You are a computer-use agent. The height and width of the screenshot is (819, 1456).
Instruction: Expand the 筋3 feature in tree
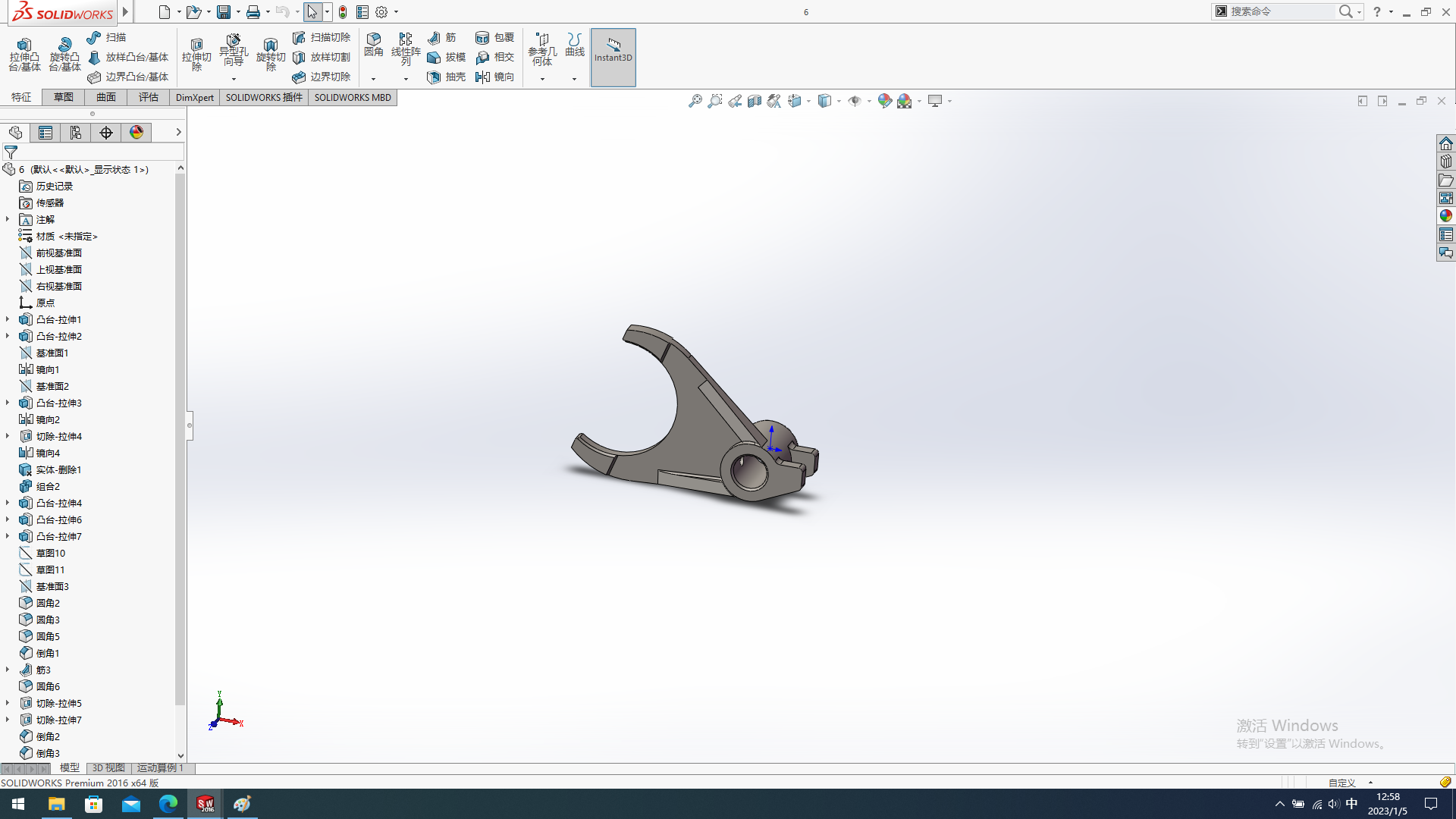(x=8, y=670)
